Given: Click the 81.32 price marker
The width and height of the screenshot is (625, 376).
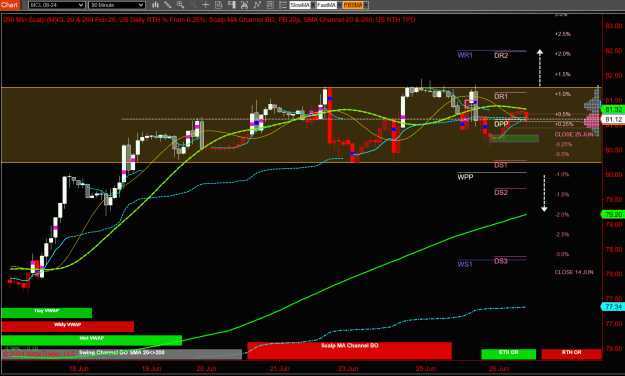Looking at the screenshot, I should point(613,109).
